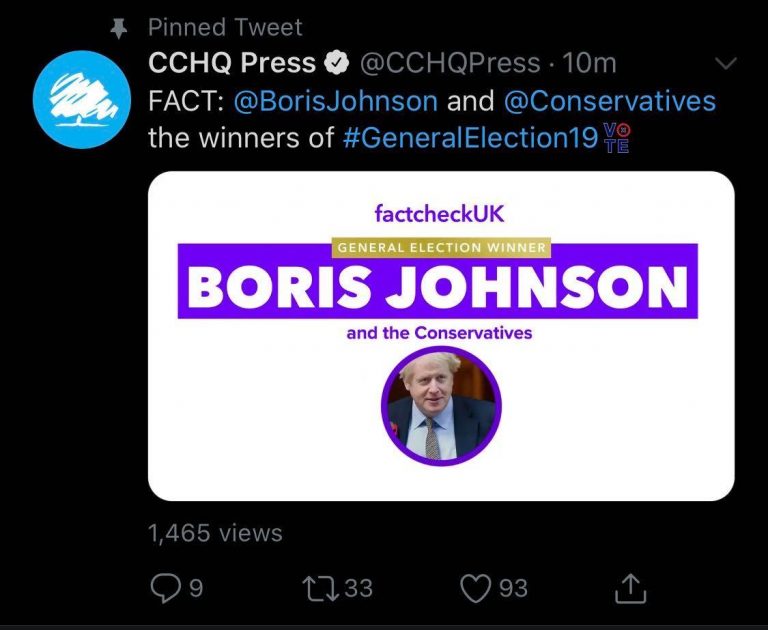768x630 pixels.
Task: Open the share tweet icon
Action: 629,589
